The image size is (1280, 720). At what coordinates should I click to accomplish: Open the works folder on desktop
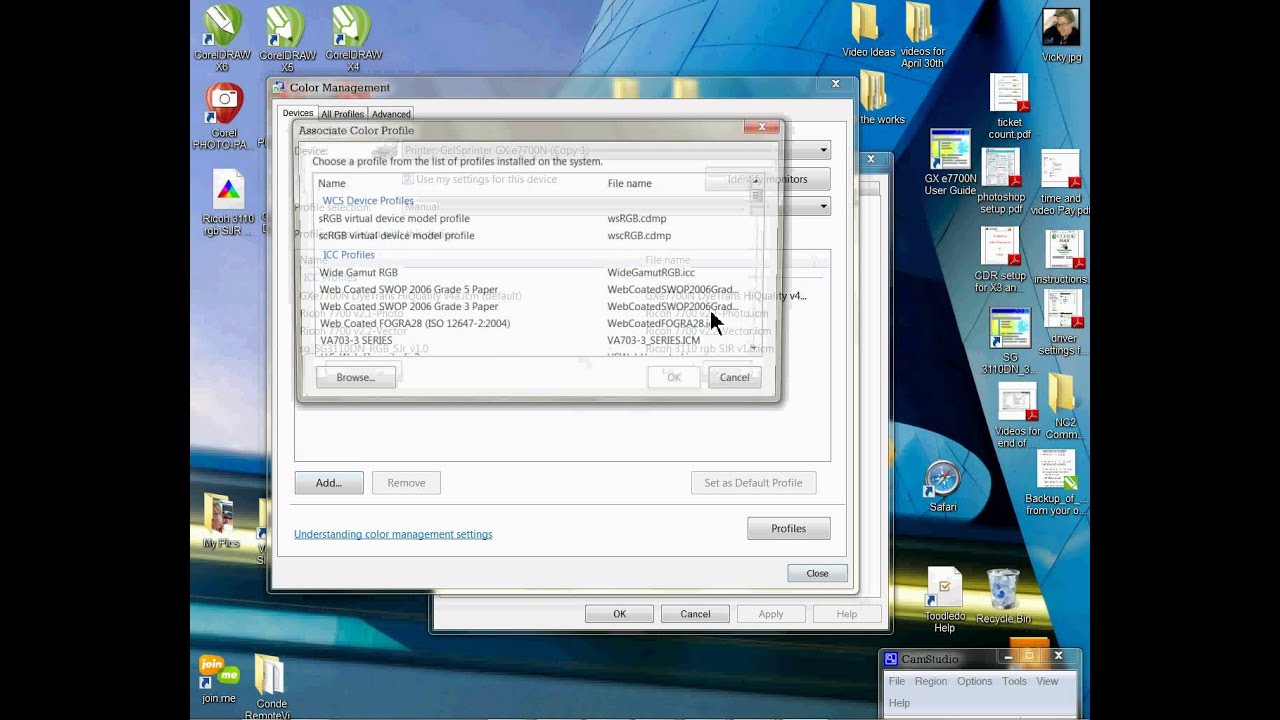point(876,98)
